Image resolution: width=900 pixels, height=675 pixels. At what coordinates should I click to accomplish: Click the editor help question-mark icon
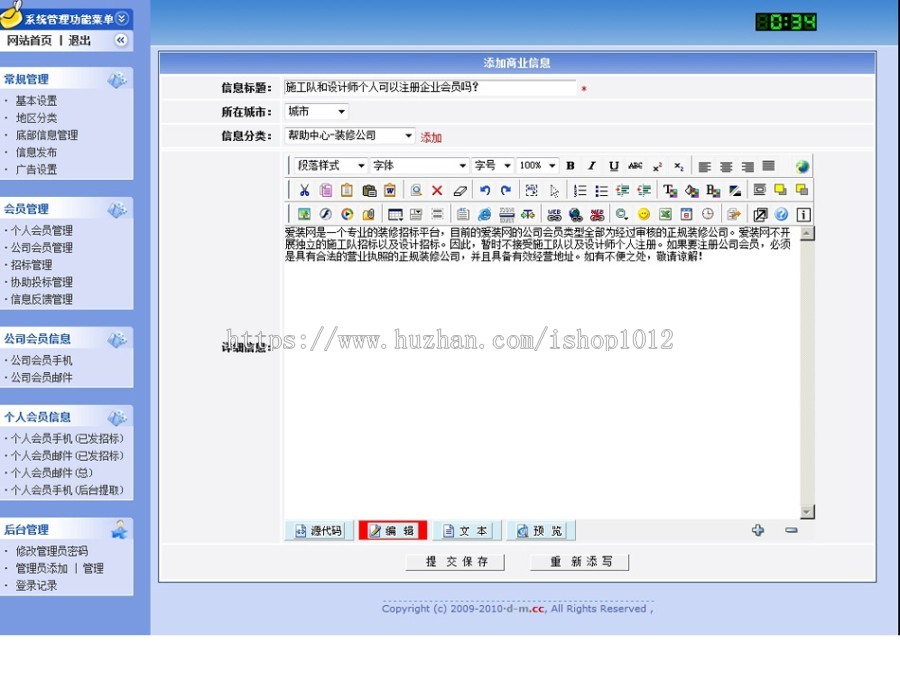click(779, 213)
